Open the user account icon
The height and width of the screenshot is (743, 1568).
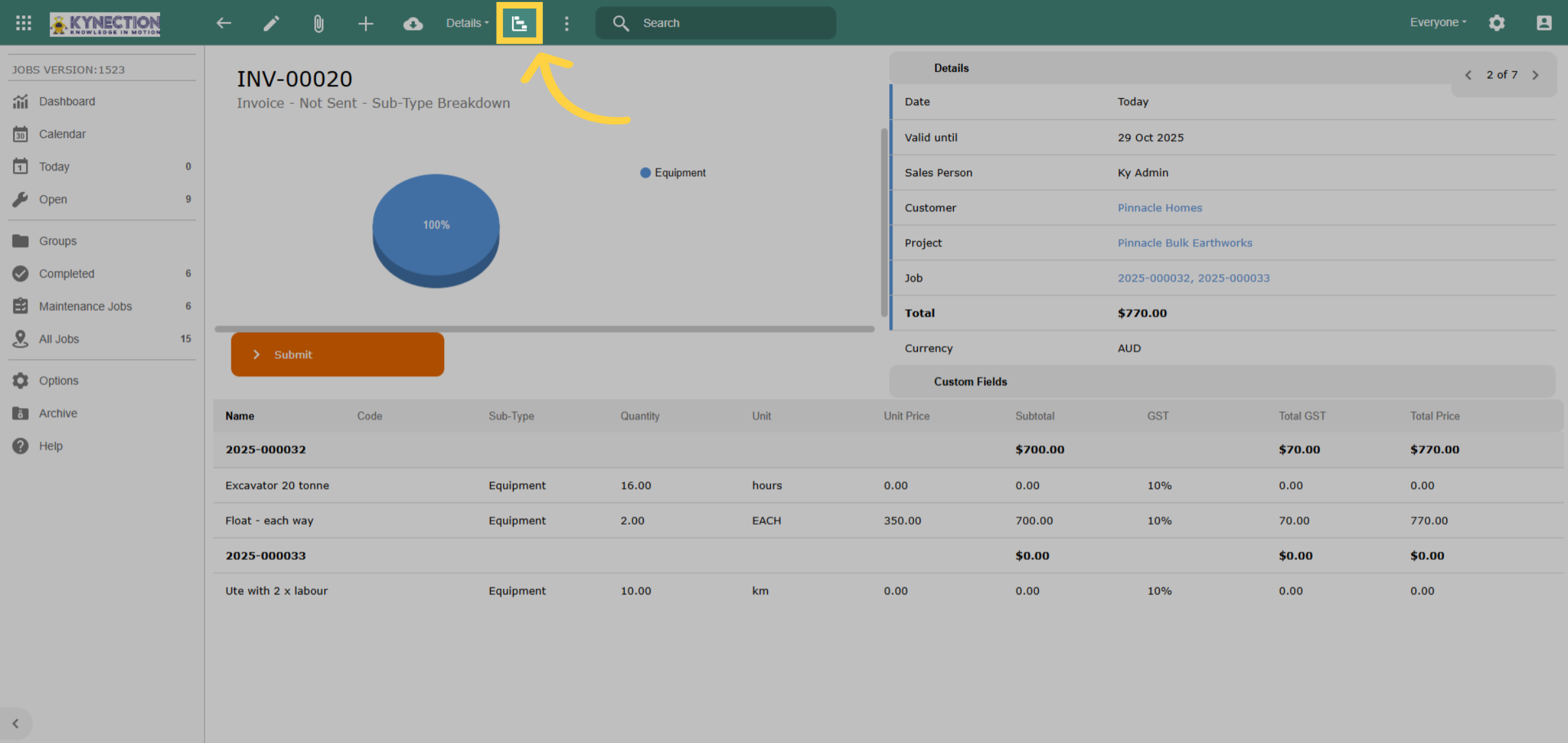1544,23
